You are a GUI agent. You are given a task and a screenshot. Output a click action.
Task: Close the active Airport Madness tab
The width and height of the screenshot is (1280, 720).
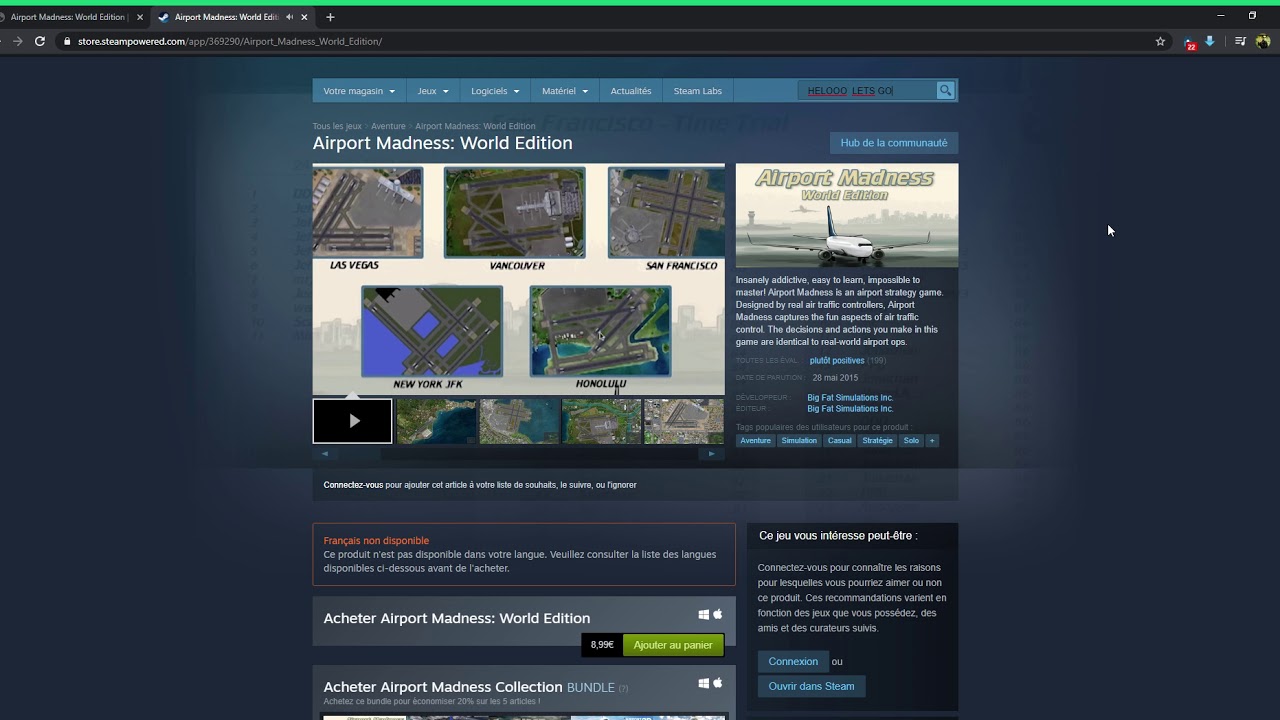point(304,17)
